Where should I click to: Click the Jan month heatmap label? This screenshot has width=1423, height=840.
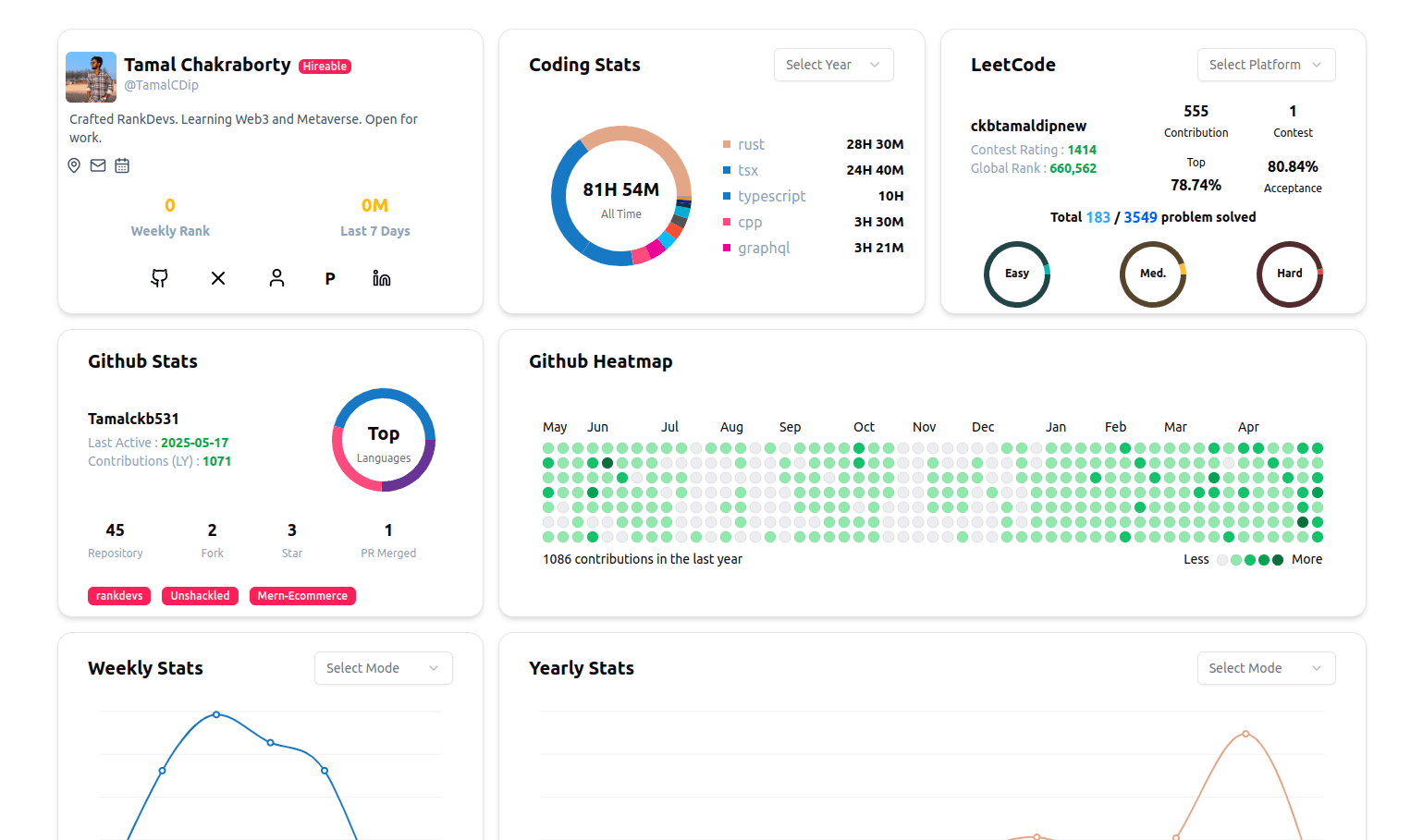tap(1056, 427)
